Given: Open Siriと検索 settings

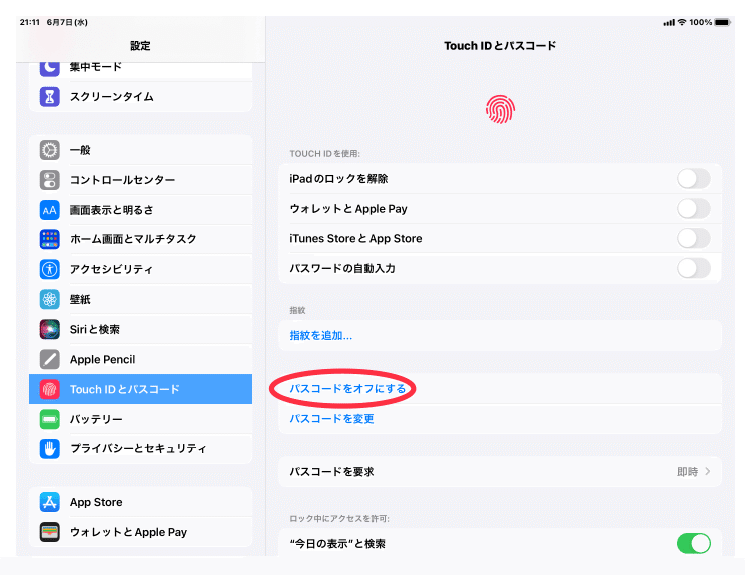Looking at the screenshot, I should tap(141, 329).
